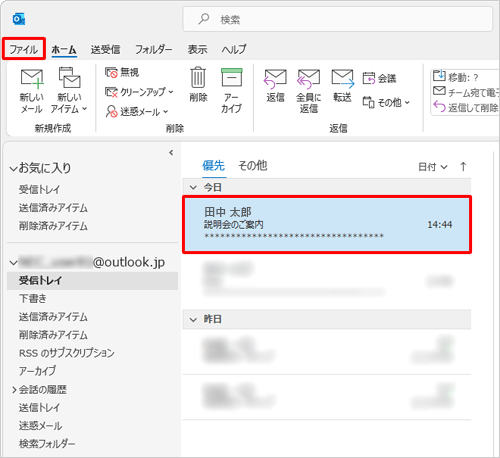Screen dimensions: 500x458
Task: Open the ファイル tab
Action: tap(23, 49)
